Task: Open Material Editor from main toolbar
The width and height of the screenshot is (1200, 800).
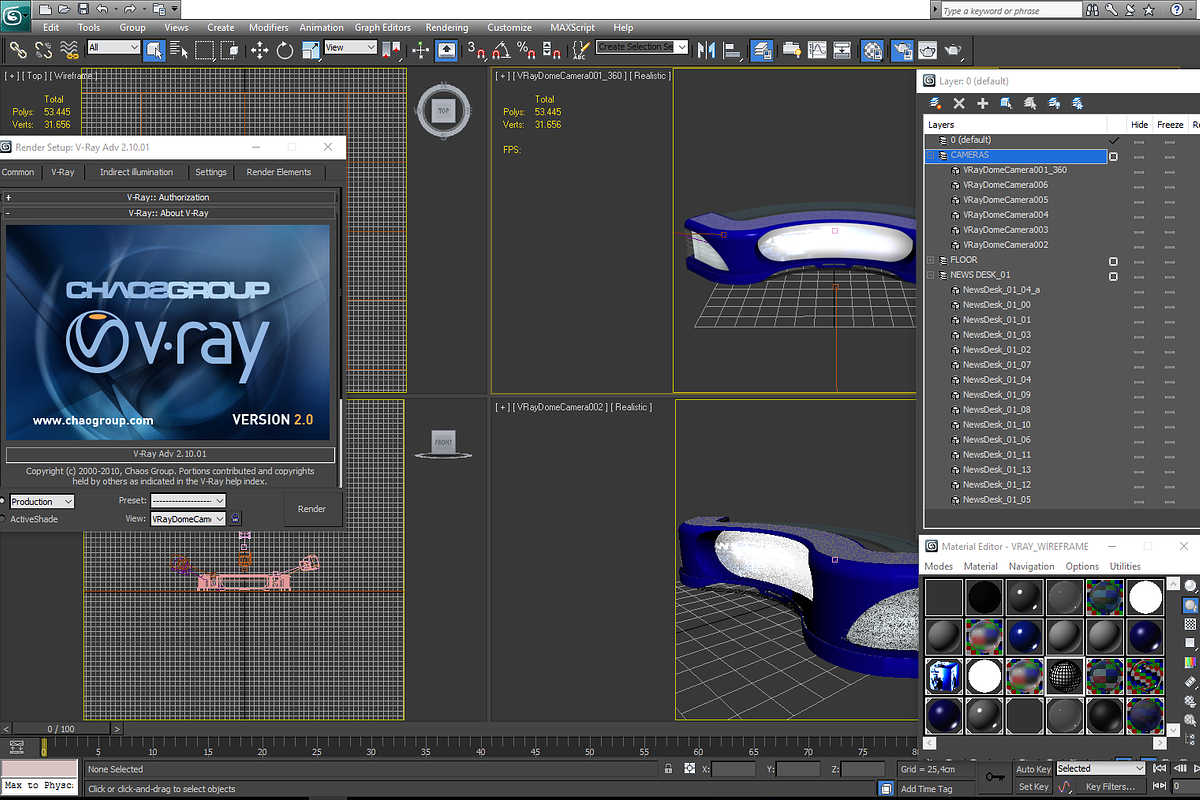Action: (873, 49)
